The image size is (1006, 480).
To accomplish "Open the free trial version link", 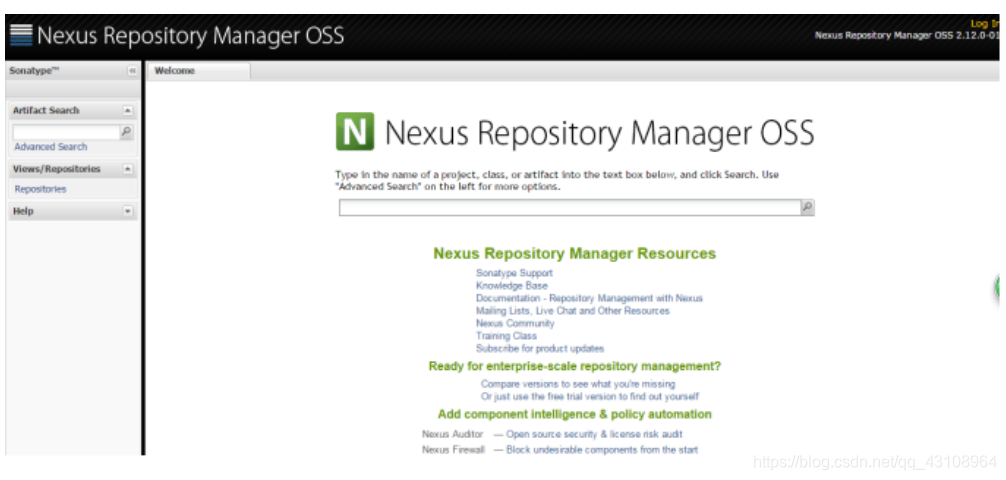I will click(590, 397).
